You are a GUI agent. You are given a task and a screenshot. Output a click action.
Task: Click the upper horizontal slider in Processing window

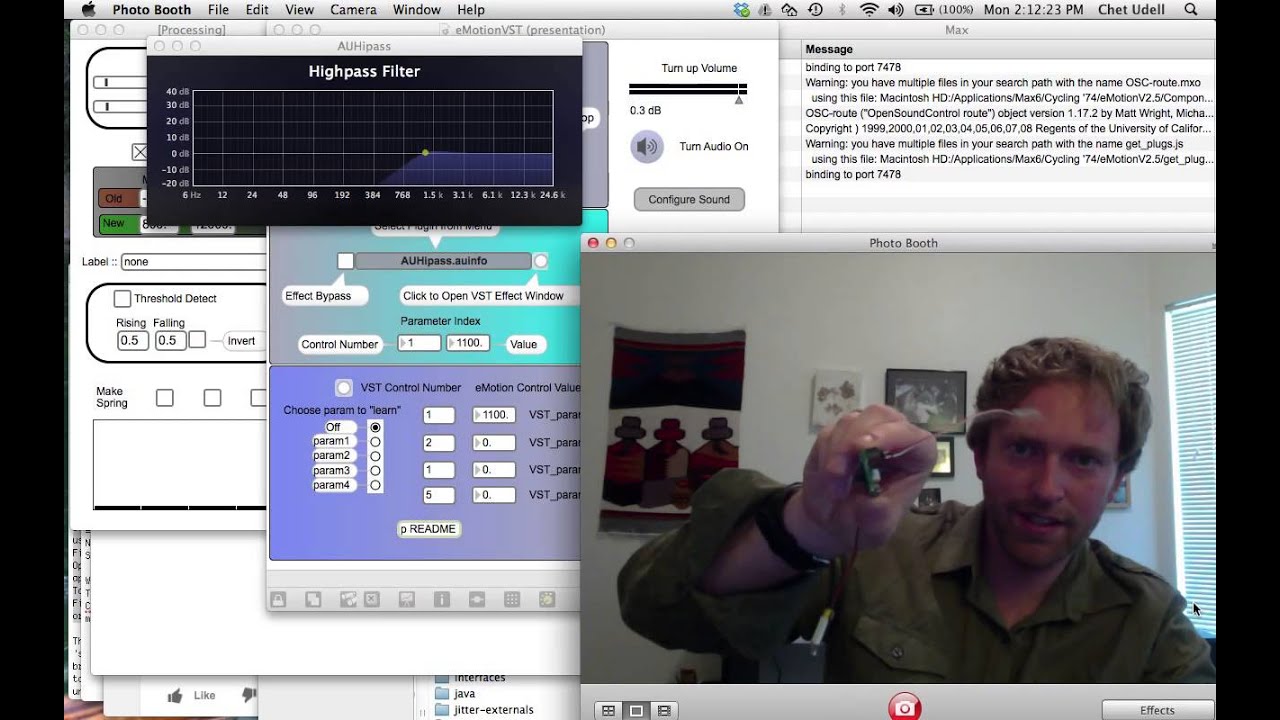coord(120,83)
